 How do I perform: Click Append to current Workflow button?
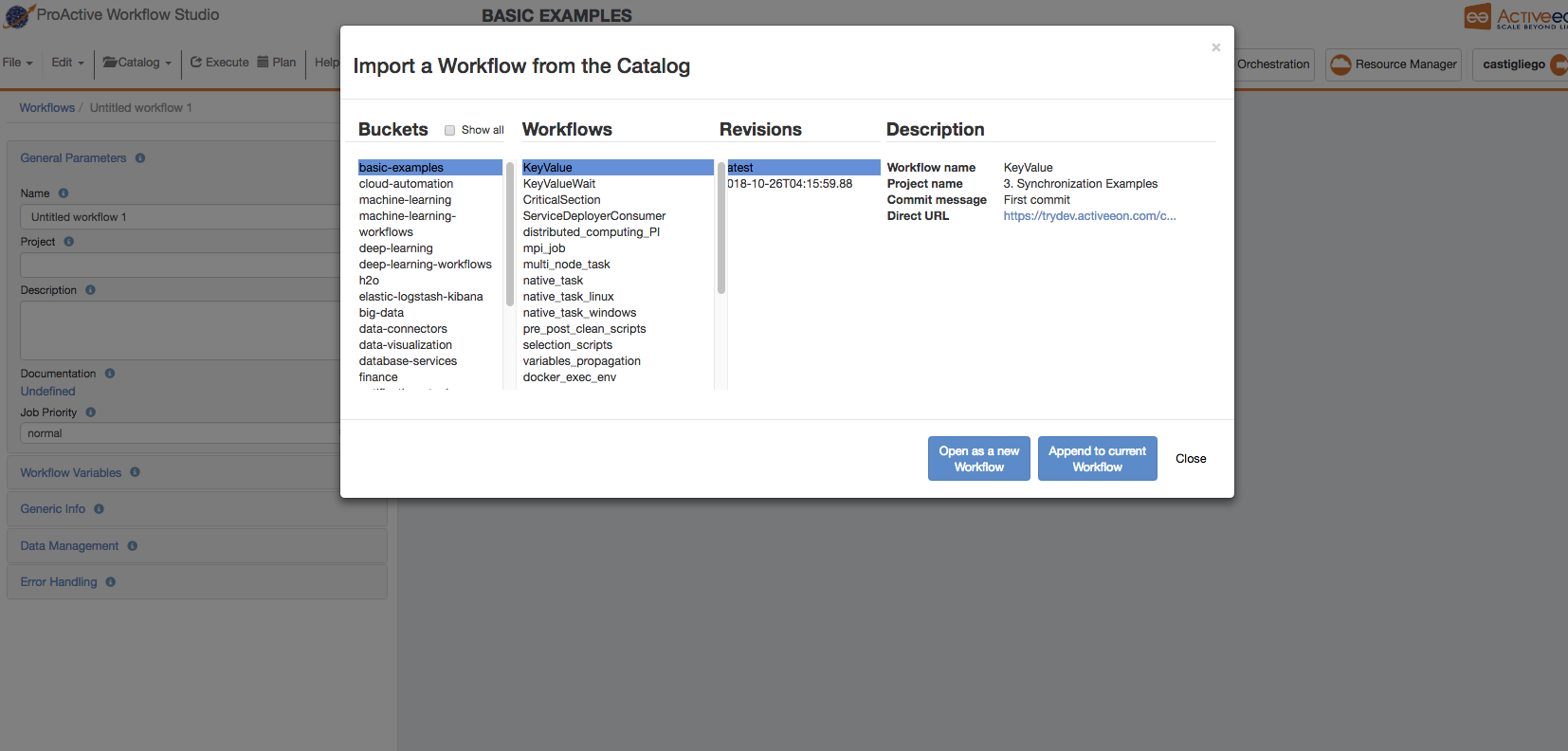(1097, 459)
